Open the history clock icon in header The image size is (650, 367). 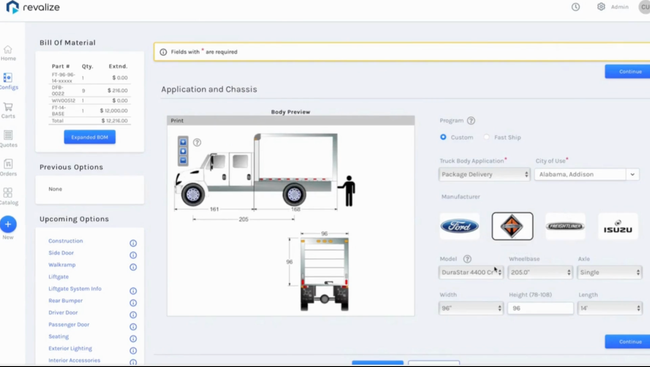[575, 7]
